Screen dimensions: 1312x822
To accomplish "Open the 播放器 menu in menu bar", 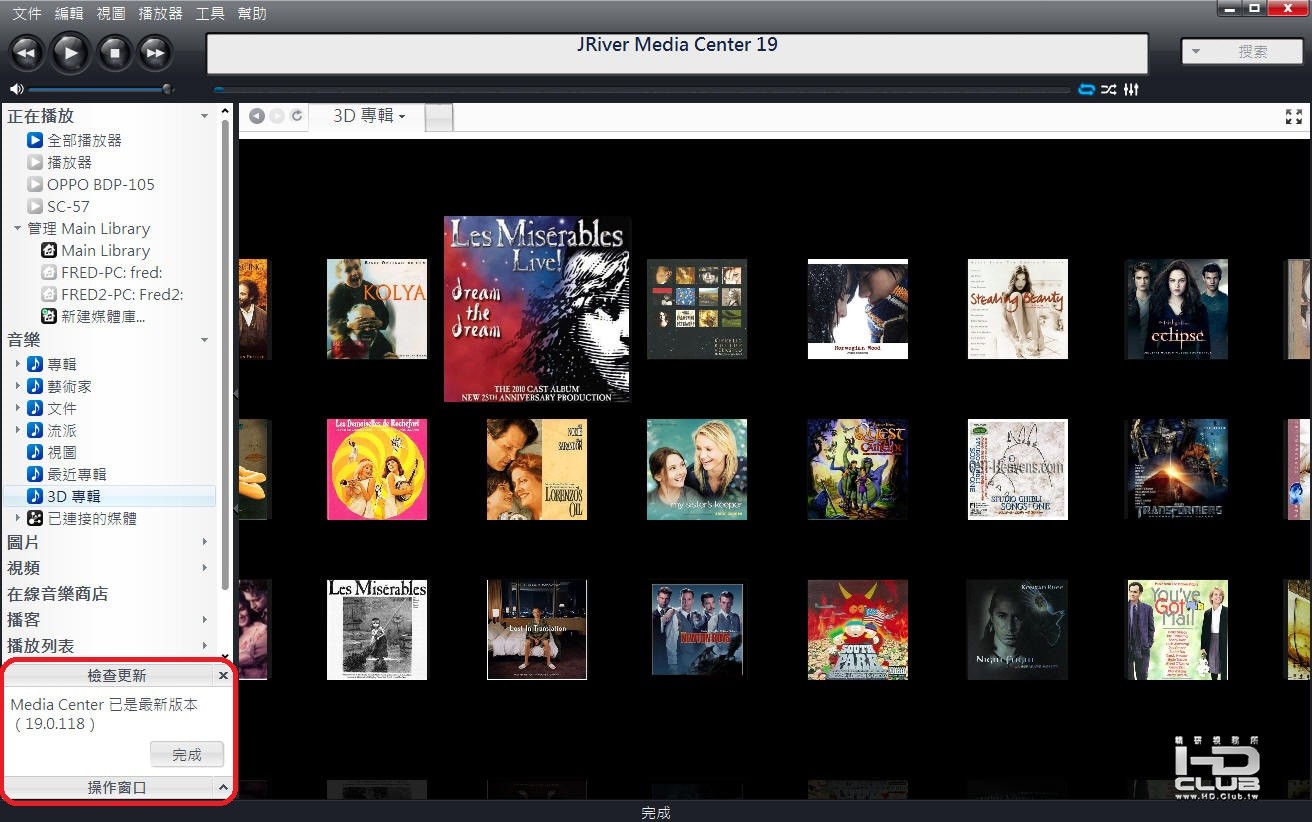I will [x=161, y=14].
